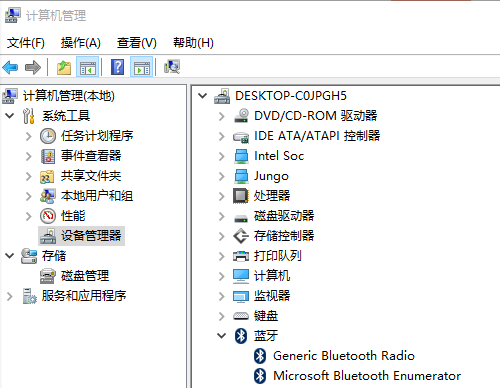Click the scan for hardware changes icon

point(172,67)
